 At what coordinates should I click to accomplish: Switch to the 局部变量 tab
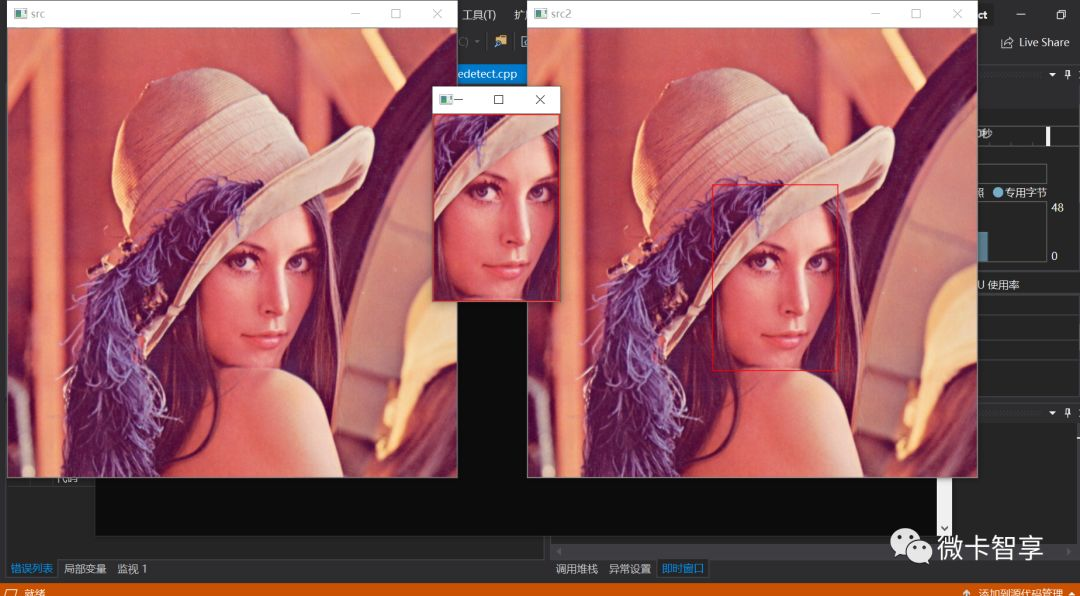[85, 568]
